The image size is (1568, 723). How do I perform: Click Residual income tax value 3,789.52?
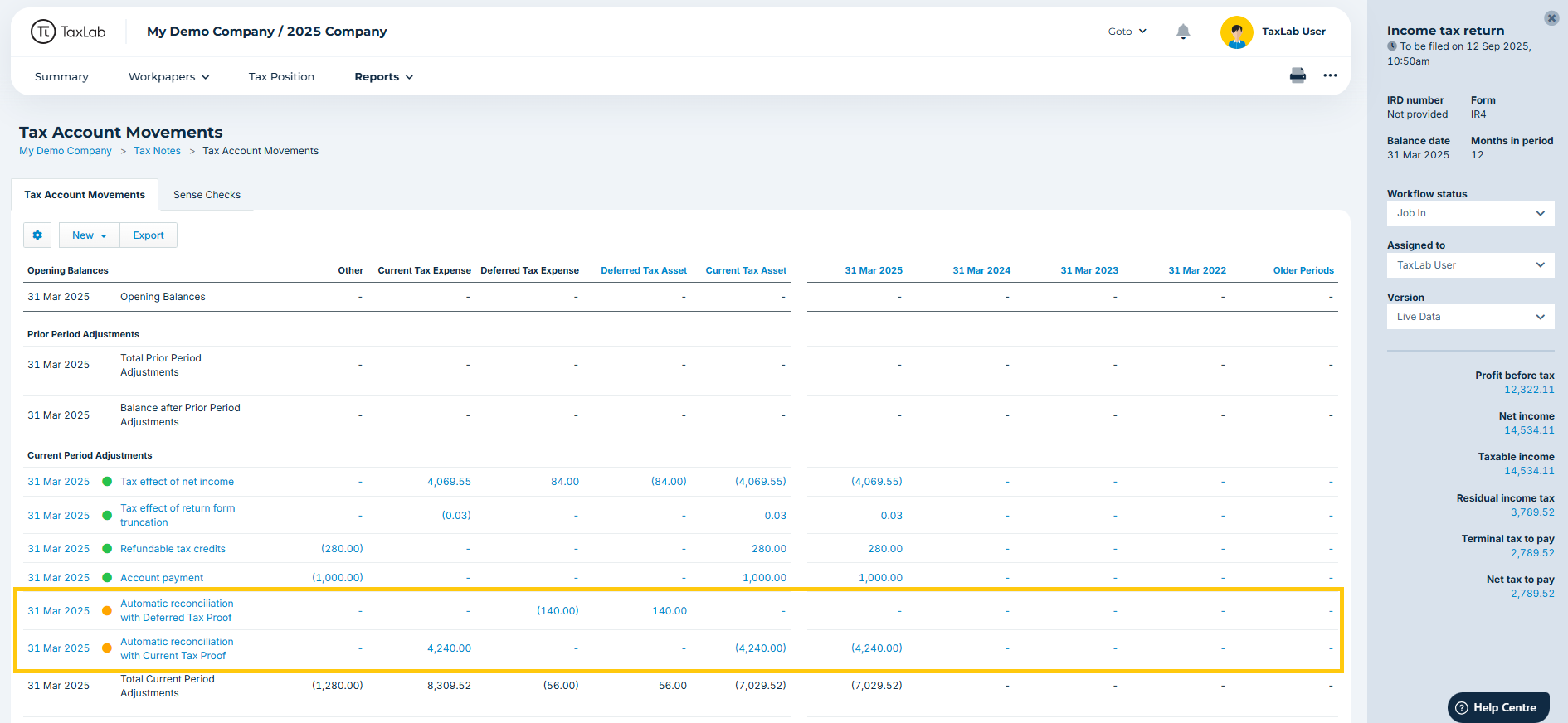click(1532, 512)
